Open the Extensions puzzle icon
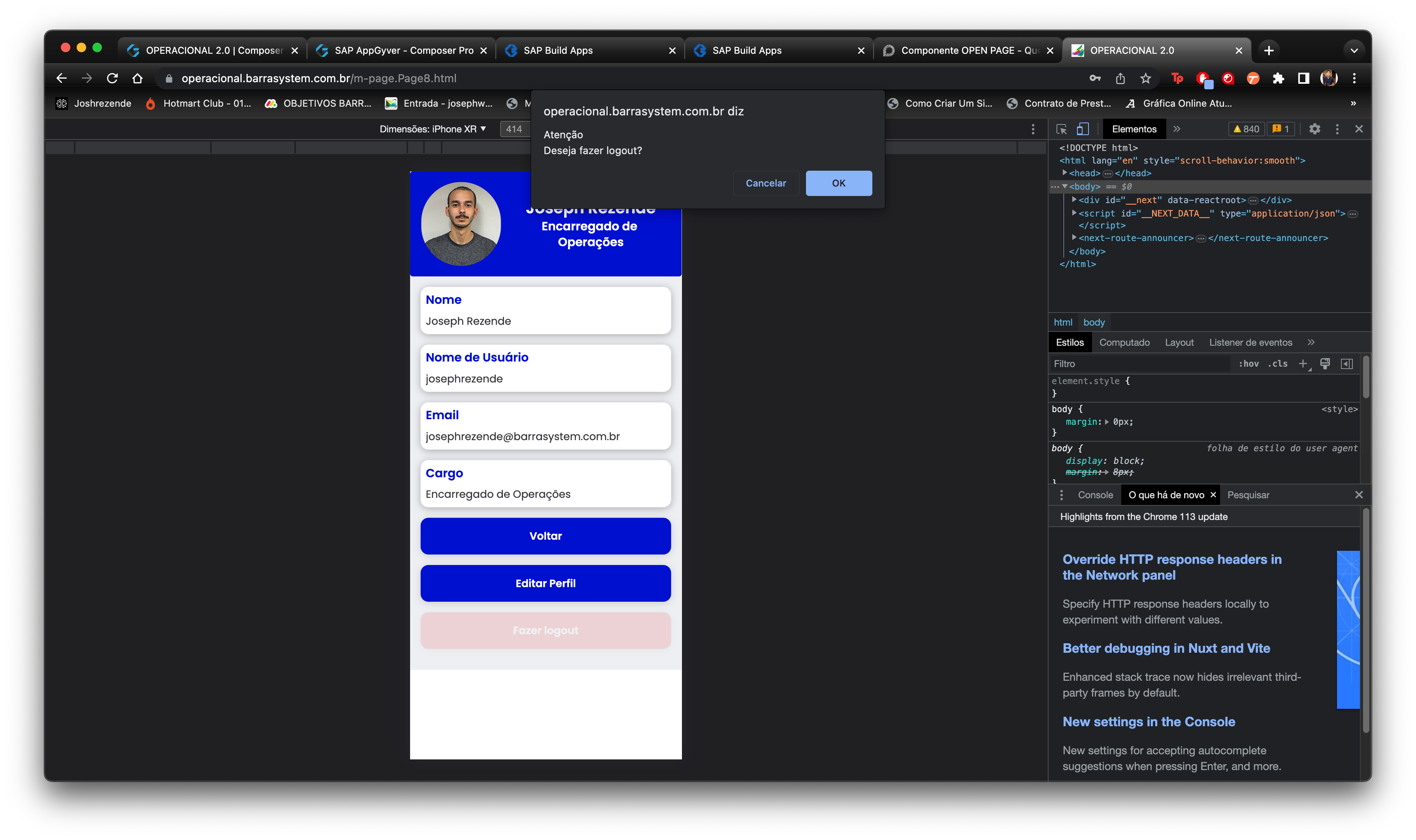Screen dimensions: 1416x840 tap(1278, 78)
